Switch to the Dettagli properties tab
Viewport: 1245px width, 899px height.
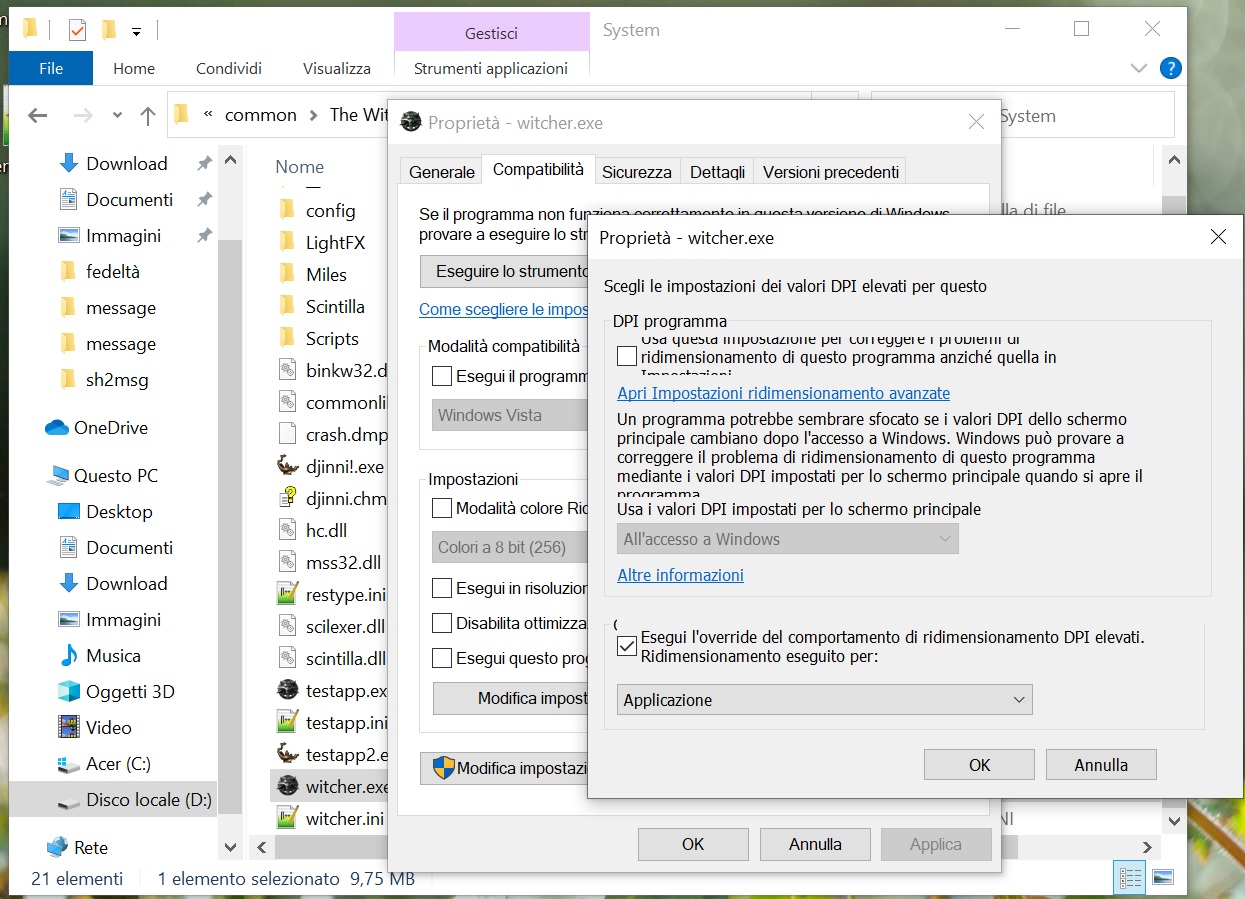pos(718,172)
